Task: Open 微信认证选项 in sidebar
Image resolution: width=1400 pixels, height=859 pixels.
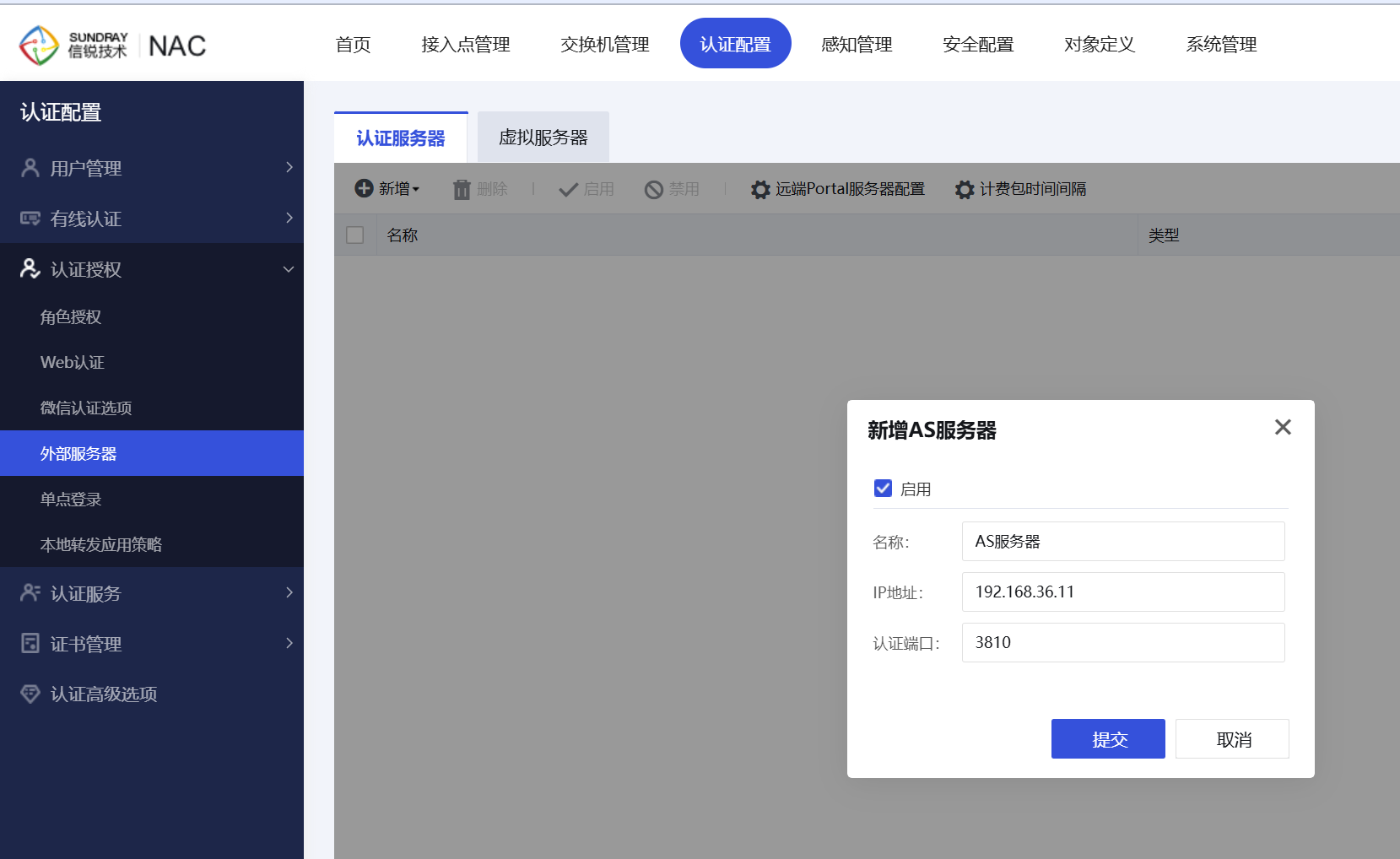Action: coord(152,408)
